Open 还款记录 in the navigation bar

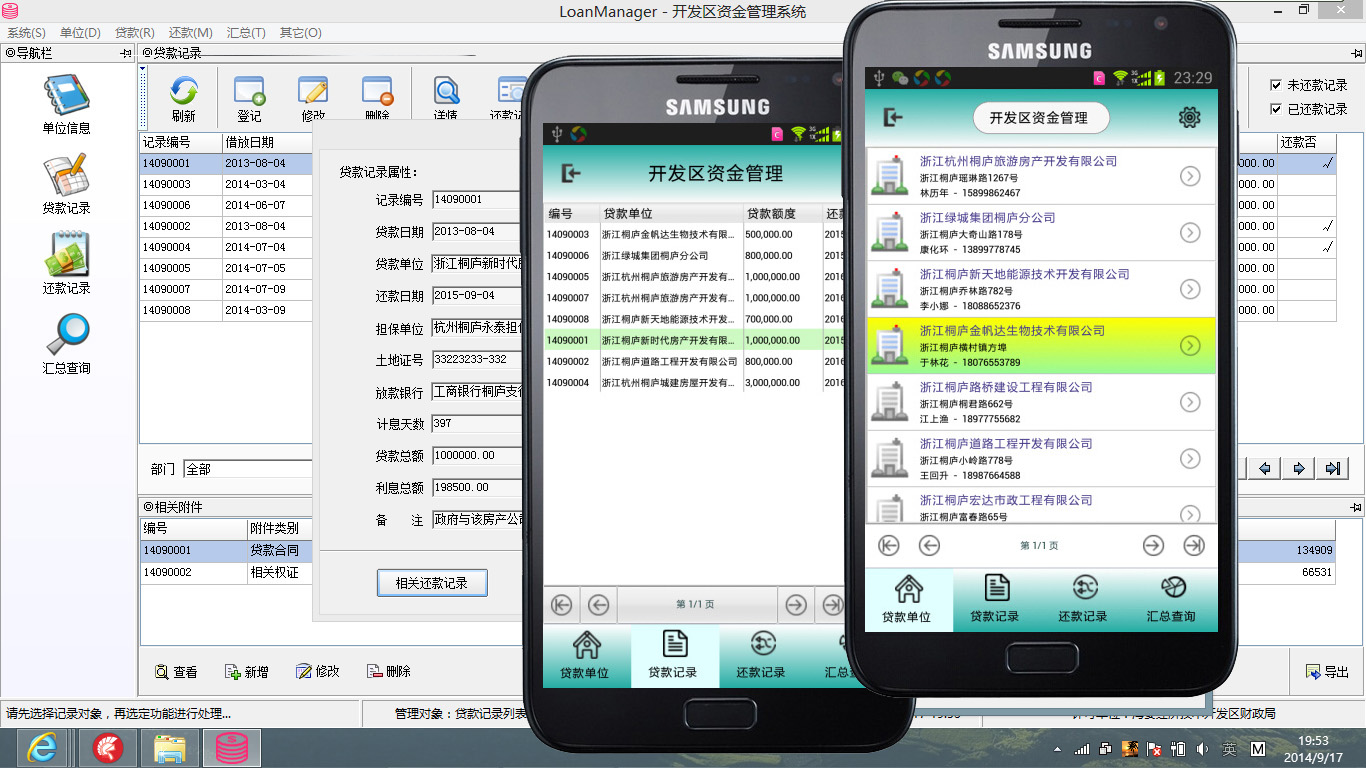click(x=66, y=264)
